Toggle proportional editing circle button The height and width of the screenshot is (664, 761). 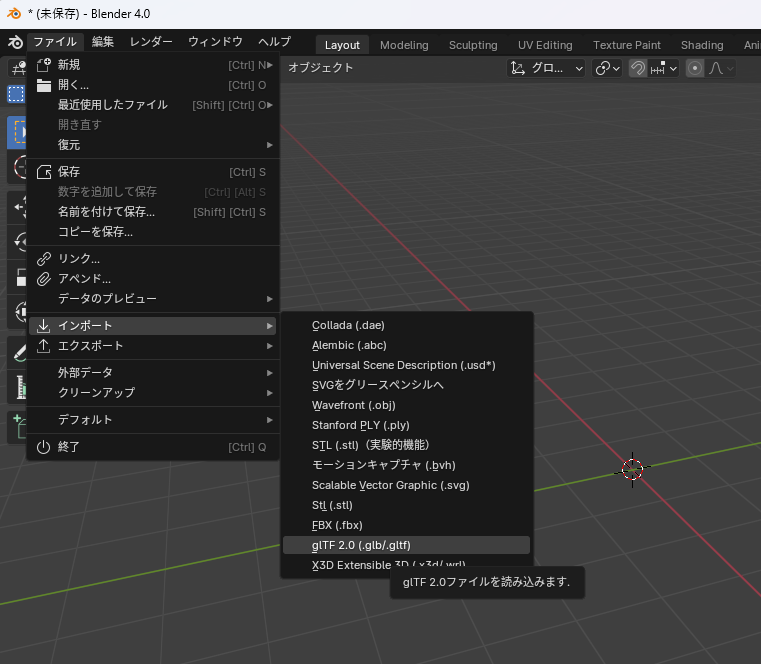click(x=695, y=68)
